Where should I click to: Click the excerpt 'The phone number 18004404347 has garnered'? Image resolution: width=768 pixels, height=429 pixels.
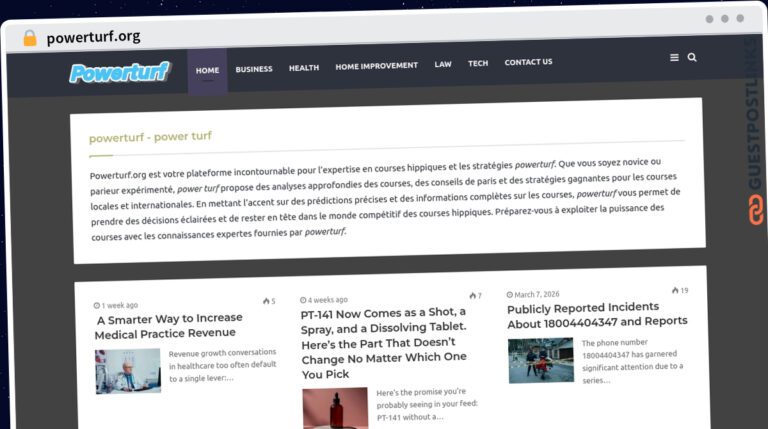pyautogui.click(x=632, y=361)
